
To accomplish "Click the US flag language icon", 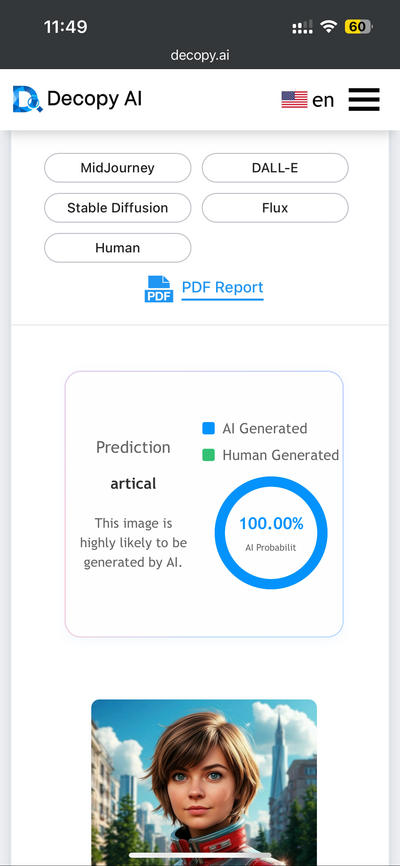I will 294,99.
